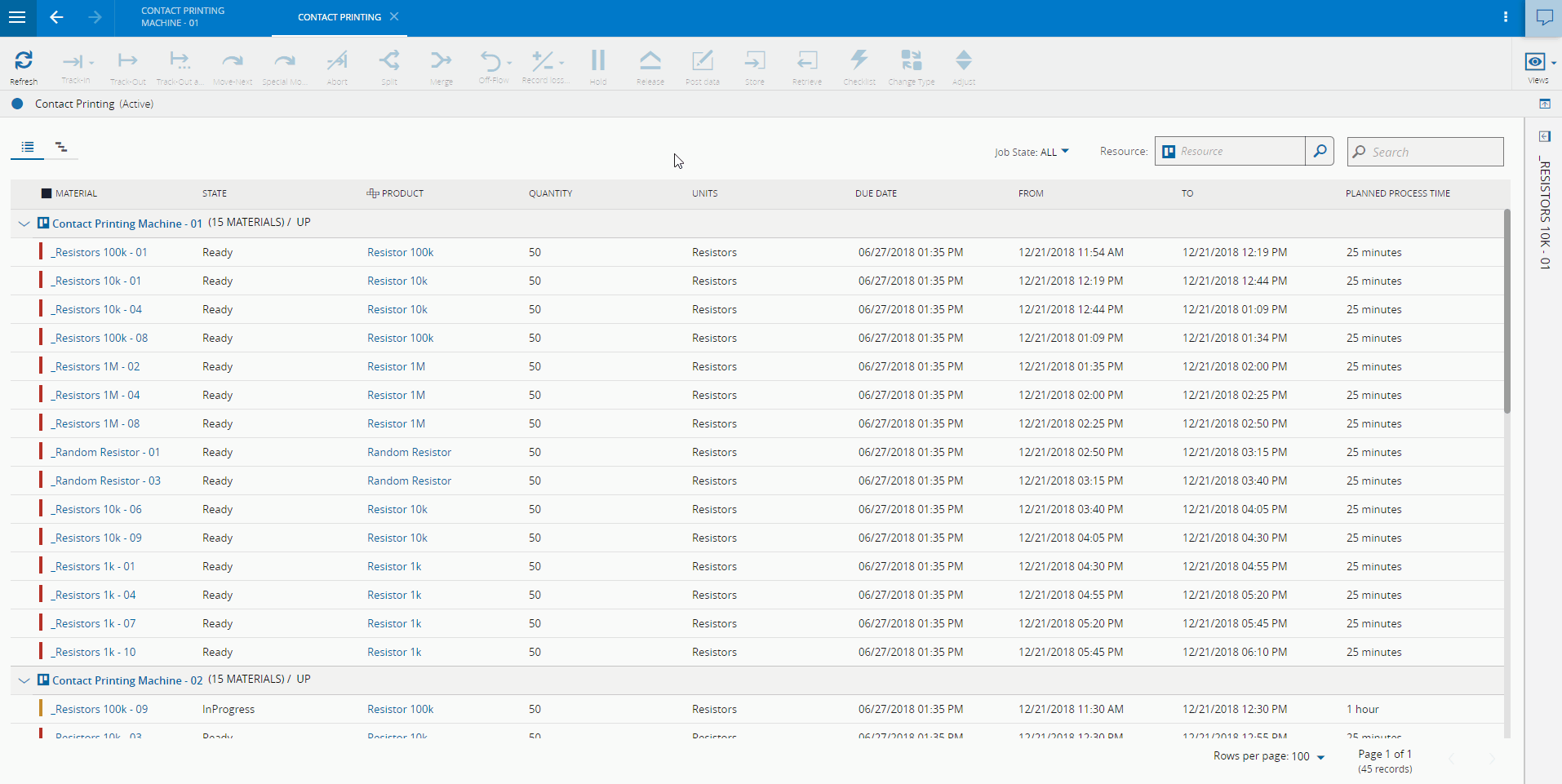This screenshot has width=1562, height=784.
Task: Open the hamburger main menu
Action: pyautogui.click(x=17, y=17)
